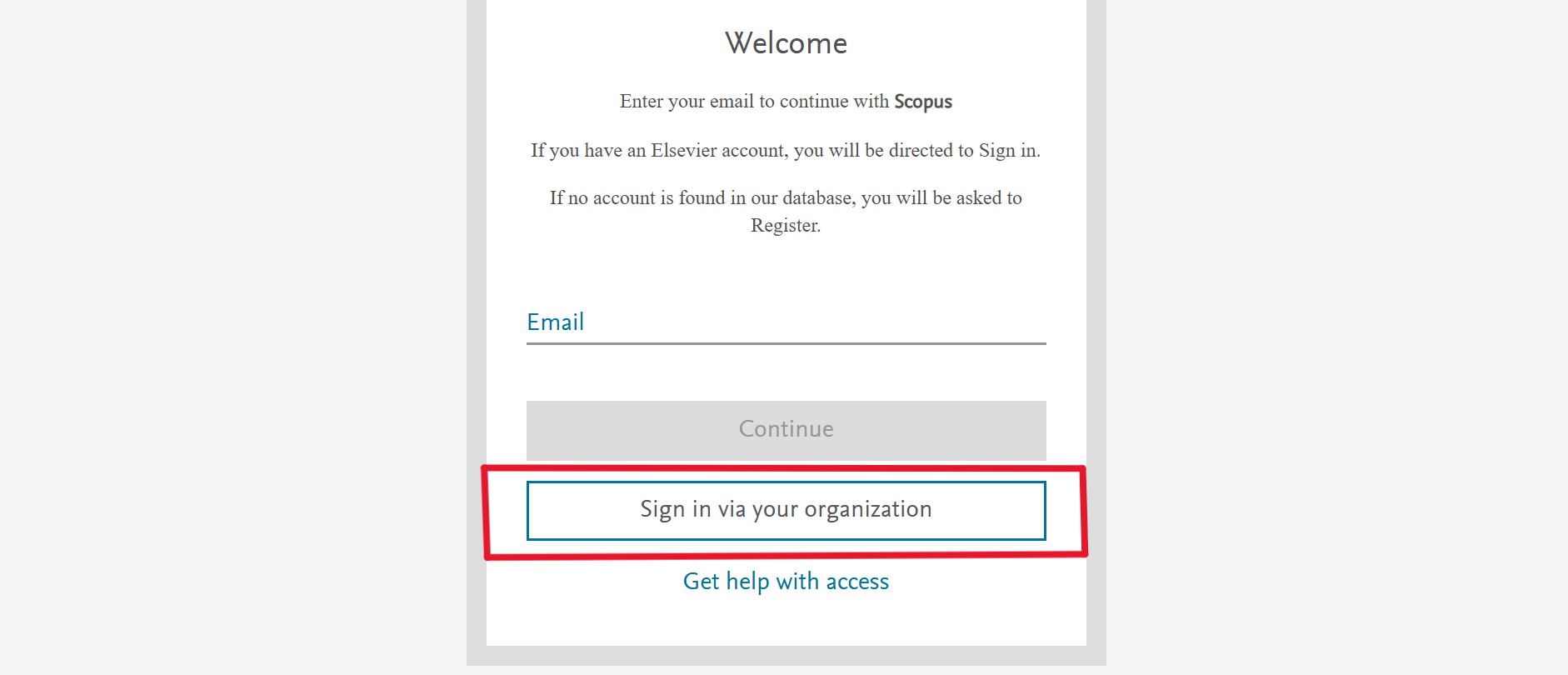
Task: Open the Get help with access link
Action: pos(786,581)
